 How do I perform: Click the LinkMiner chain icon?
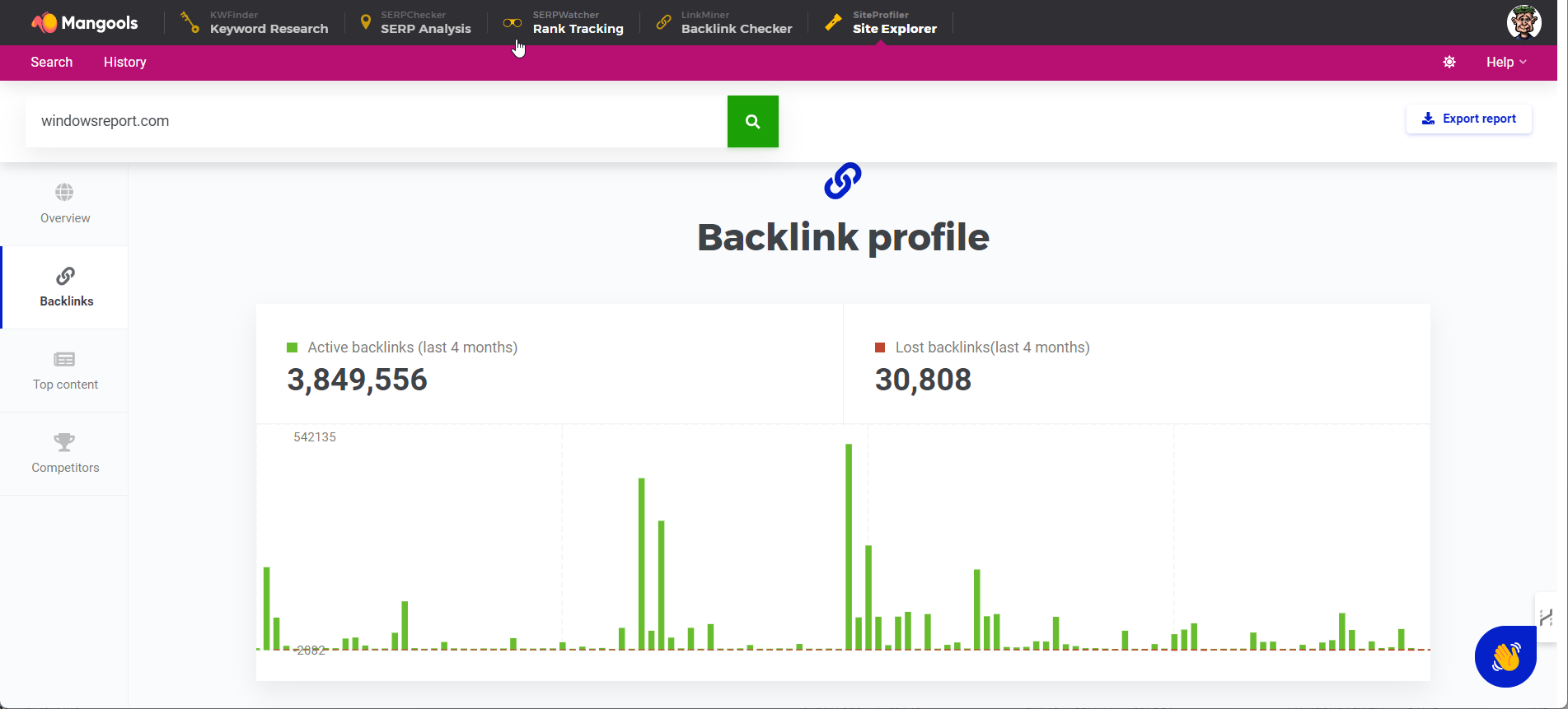tap(663, 23)
